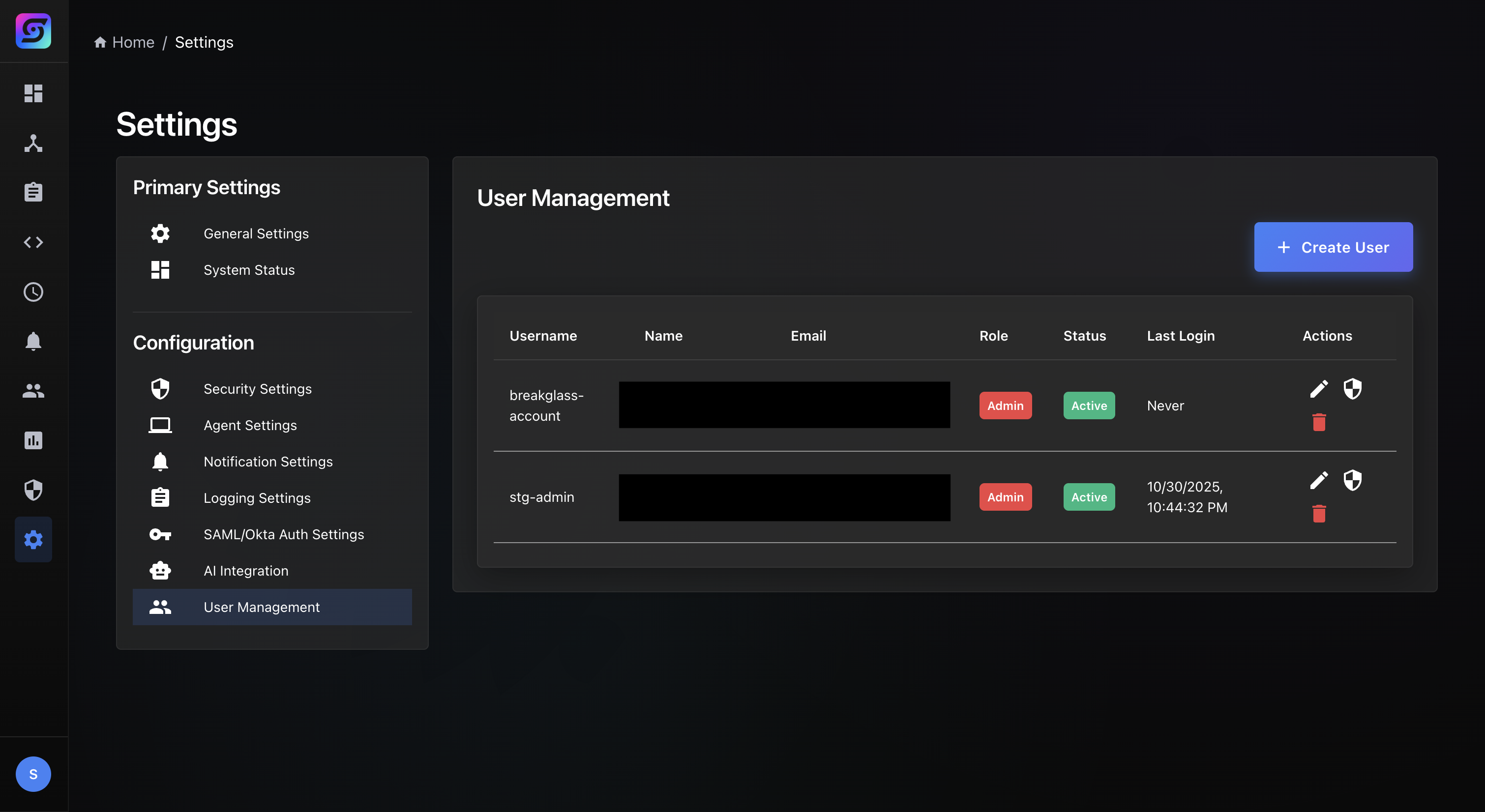Open the profile avatar at bottom left
1485x812 pixels.
click(33, 774)
